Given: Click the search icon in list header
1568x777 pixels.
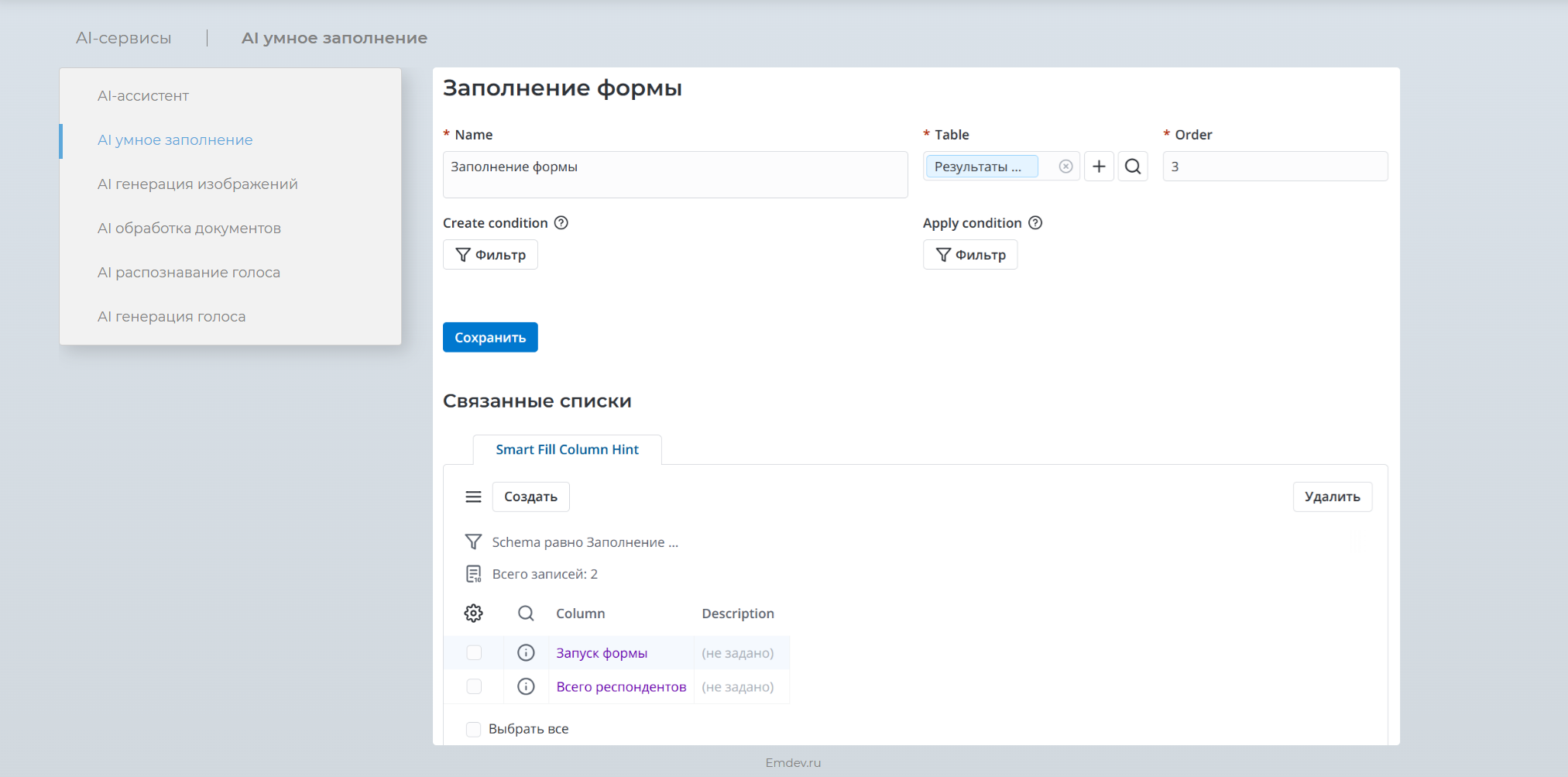Looking at the screenshot, I should pos(526,614).
